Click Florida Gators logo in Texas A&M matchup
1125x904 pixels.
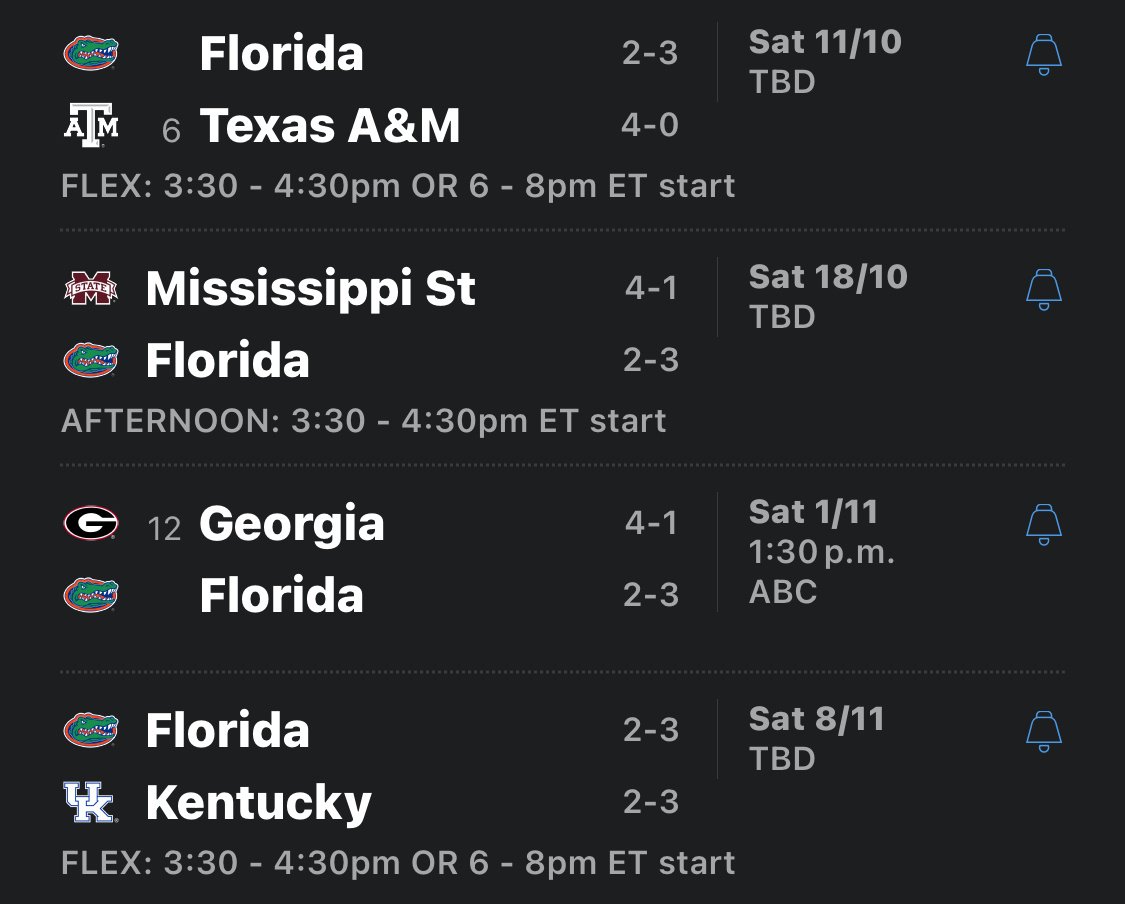click(x=91, y=53)
